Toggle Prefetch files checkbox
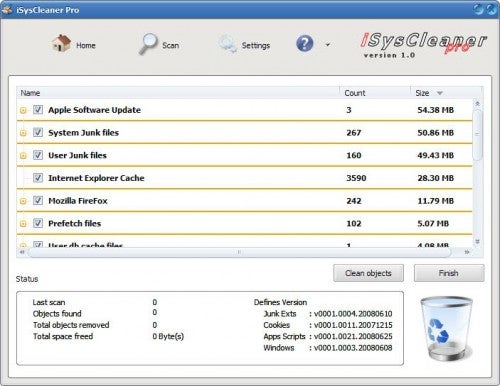The width and height of the screenshot is (500, 386). 38,223
